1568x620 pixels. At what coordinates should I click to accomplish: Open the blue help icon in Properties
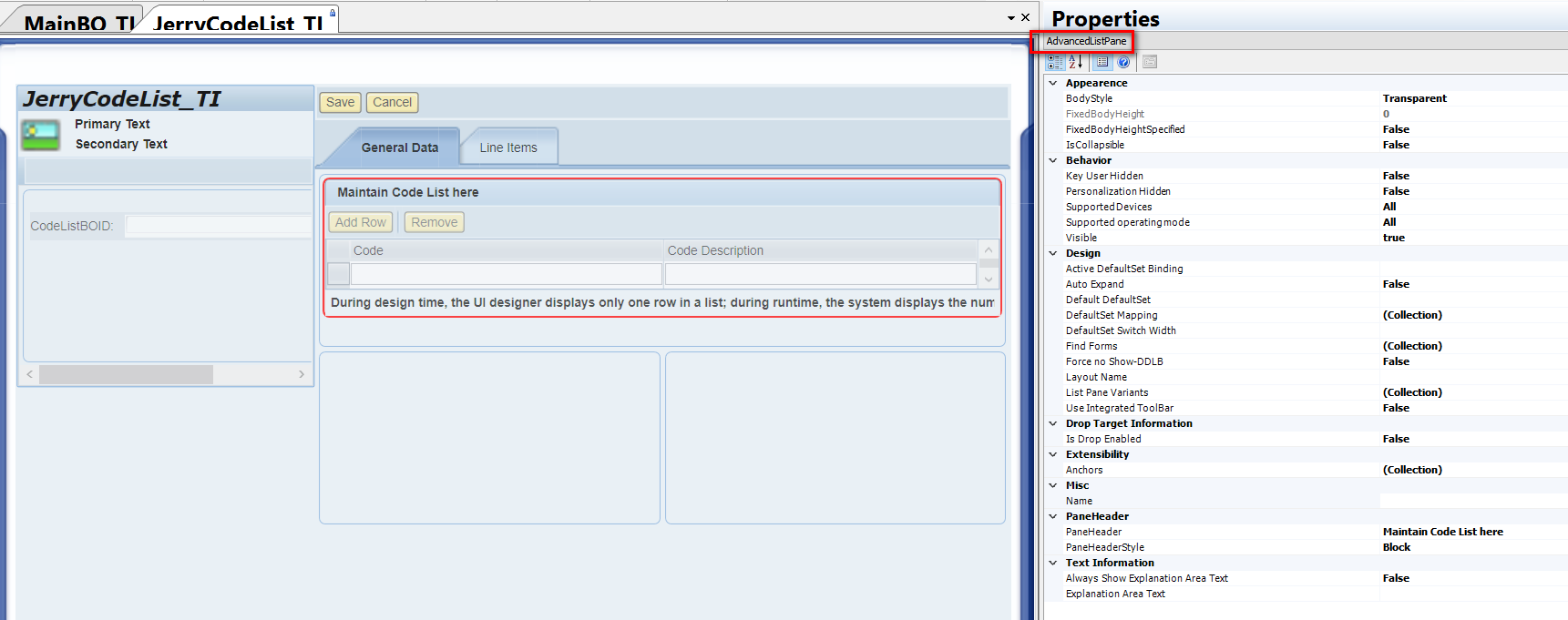point(1124,62)
